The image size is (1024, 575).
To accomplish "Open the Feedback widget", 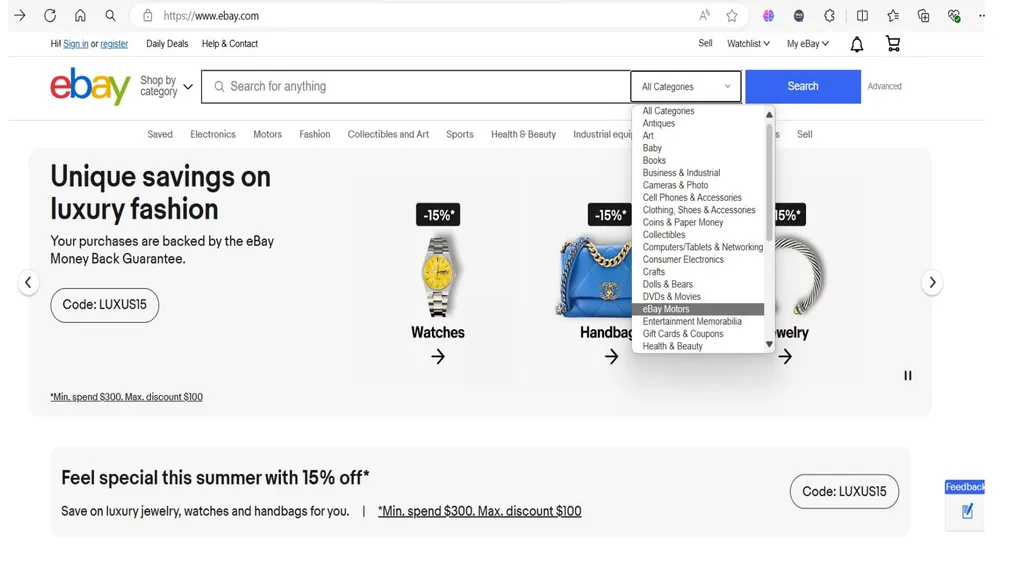I will (965, 504).
